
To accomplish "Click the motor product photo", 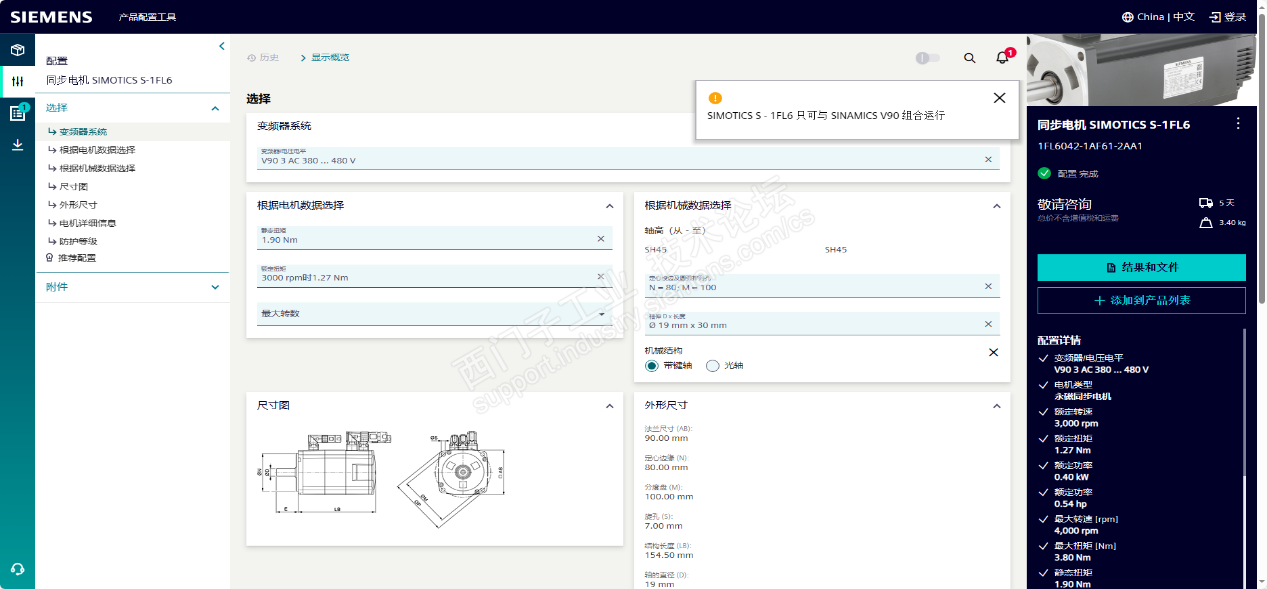I will 1141,70.
